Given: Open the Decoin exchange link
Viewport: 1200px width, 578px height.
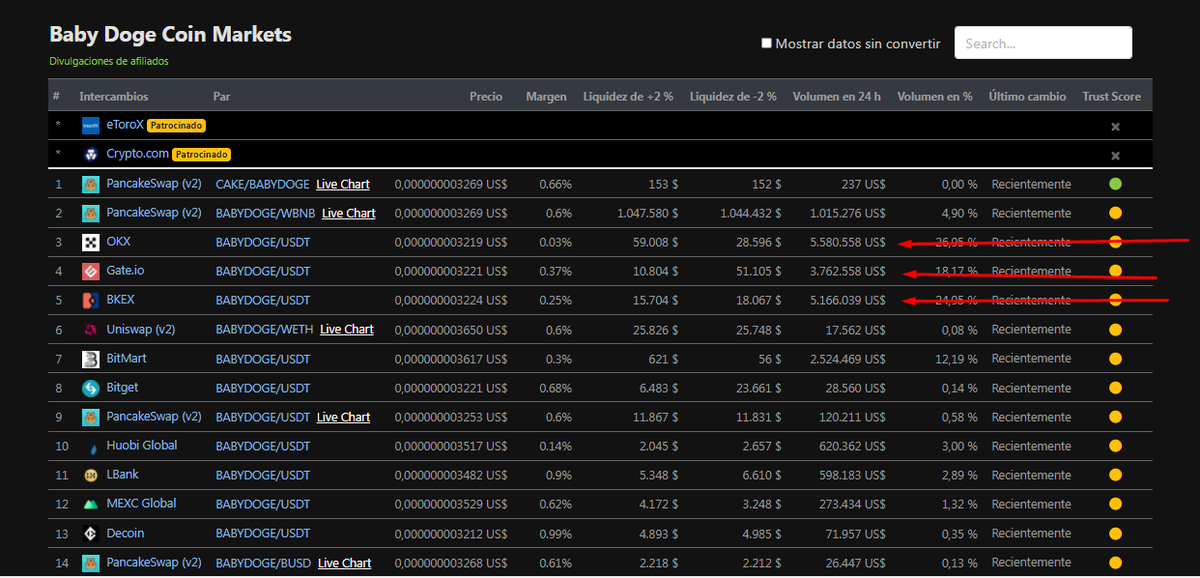Looking at the screenshot, I should (125, 533).
